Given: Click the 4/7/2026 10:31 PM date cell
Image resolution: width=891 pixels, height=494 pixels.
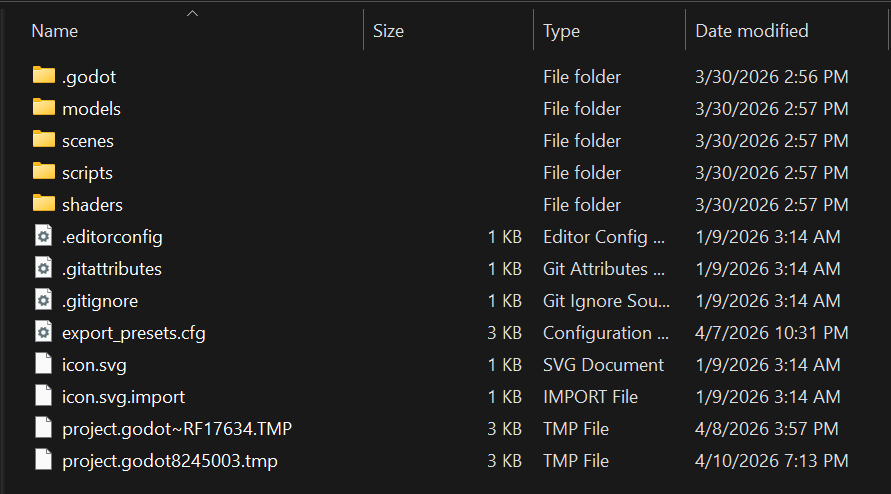Looking at the screenshot, I should tap(771, 333).
